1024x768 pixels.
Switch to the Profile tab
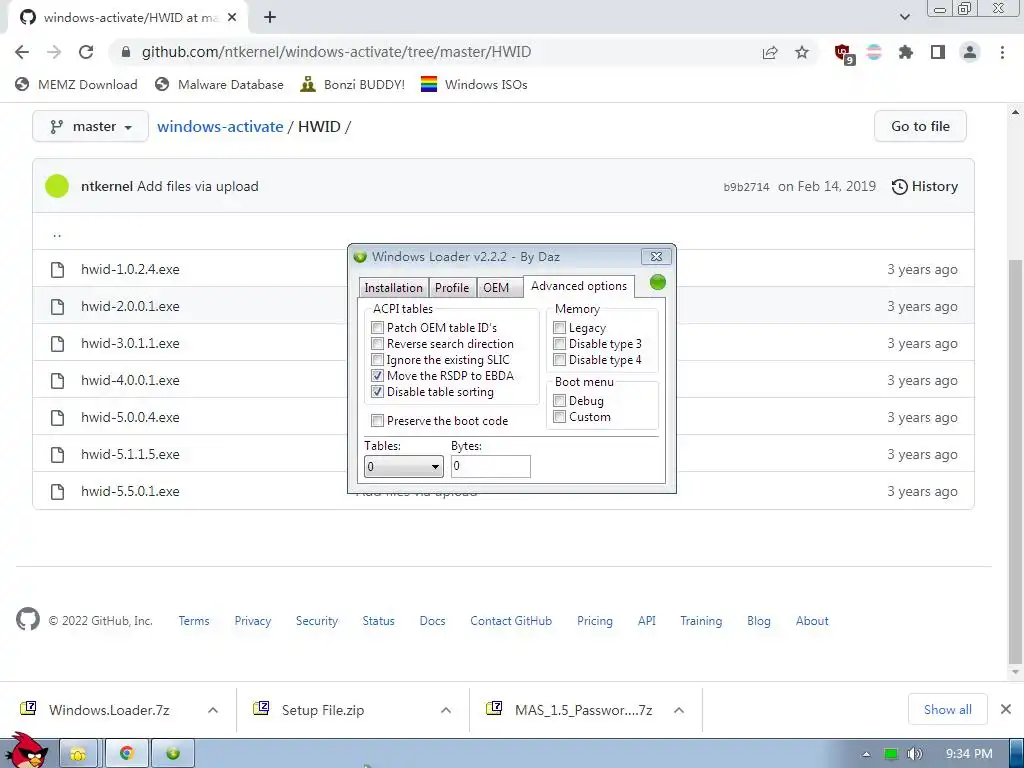click(452, 287)
